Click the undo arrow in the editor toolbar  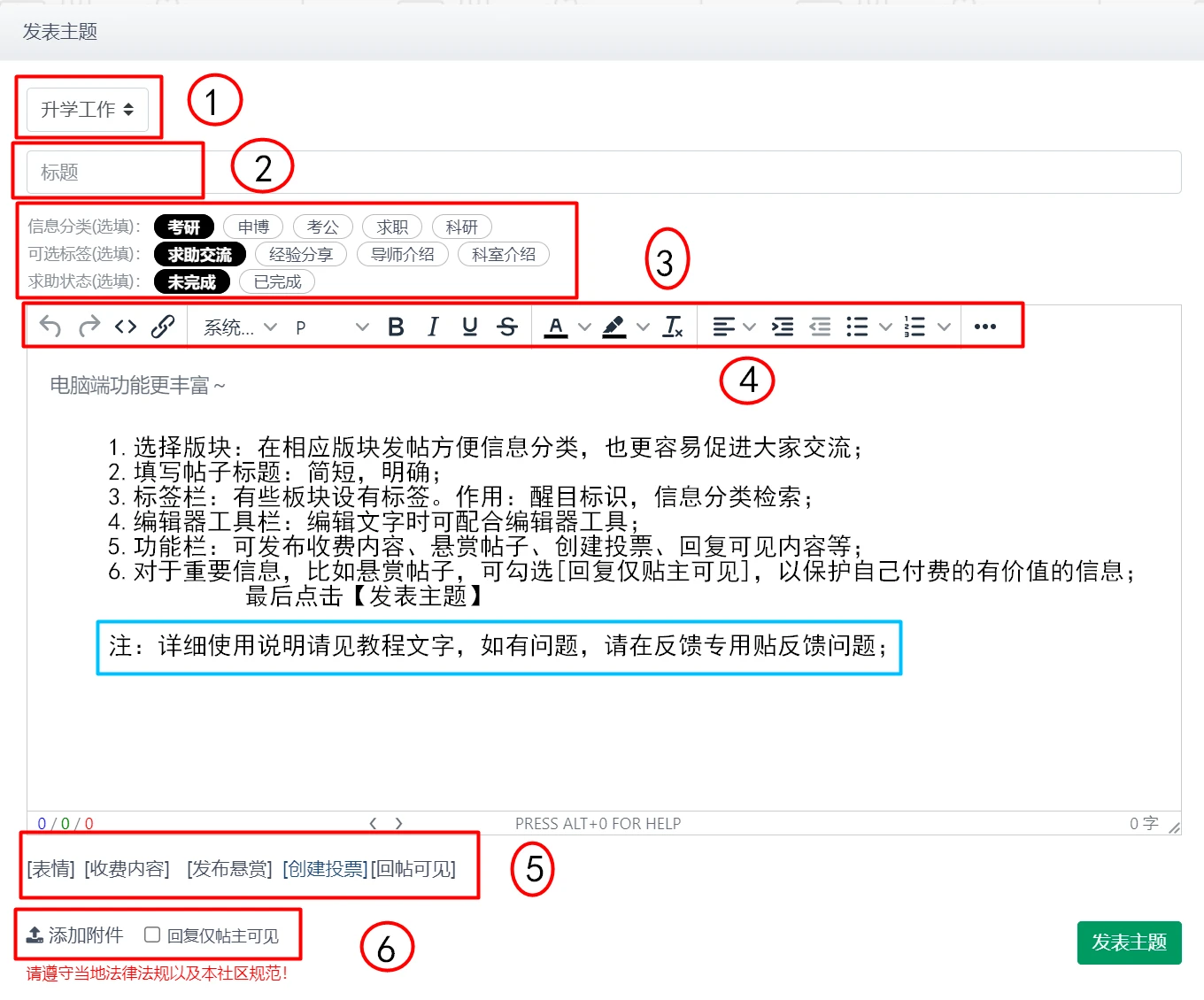[x=50, y=326]
